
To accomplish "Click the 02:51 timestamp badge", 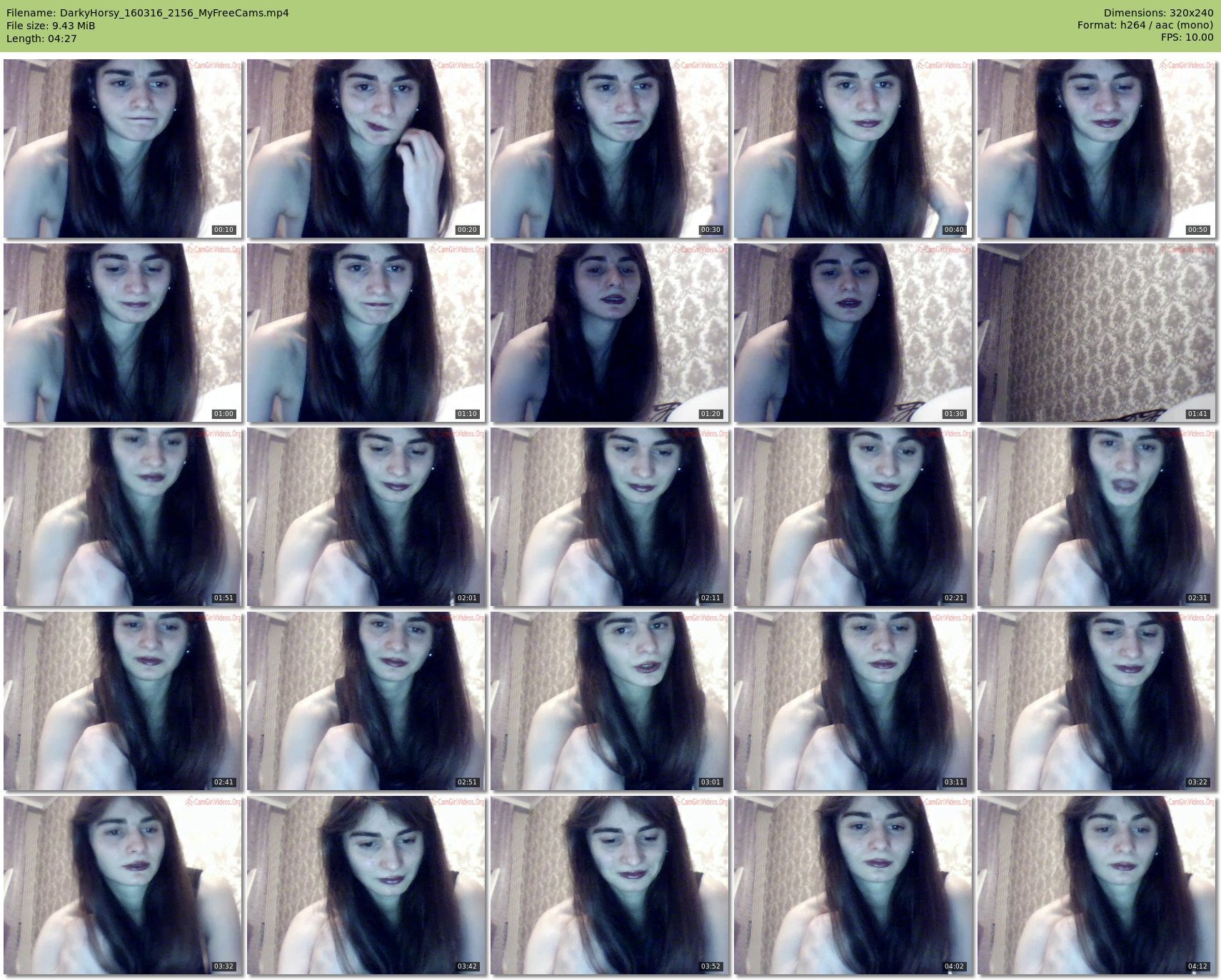I will pyautogui.click(x=467, y=782).
